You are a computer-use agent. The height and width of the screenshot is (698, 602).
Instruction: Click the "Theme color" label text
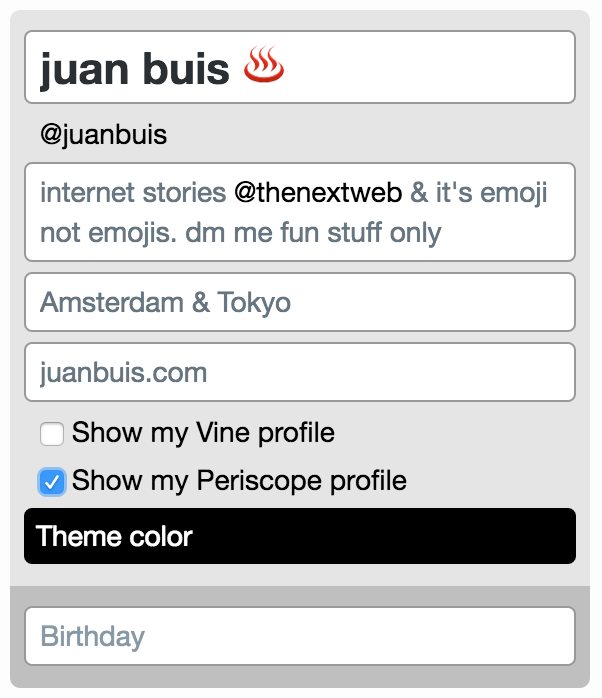coord(114,536)
